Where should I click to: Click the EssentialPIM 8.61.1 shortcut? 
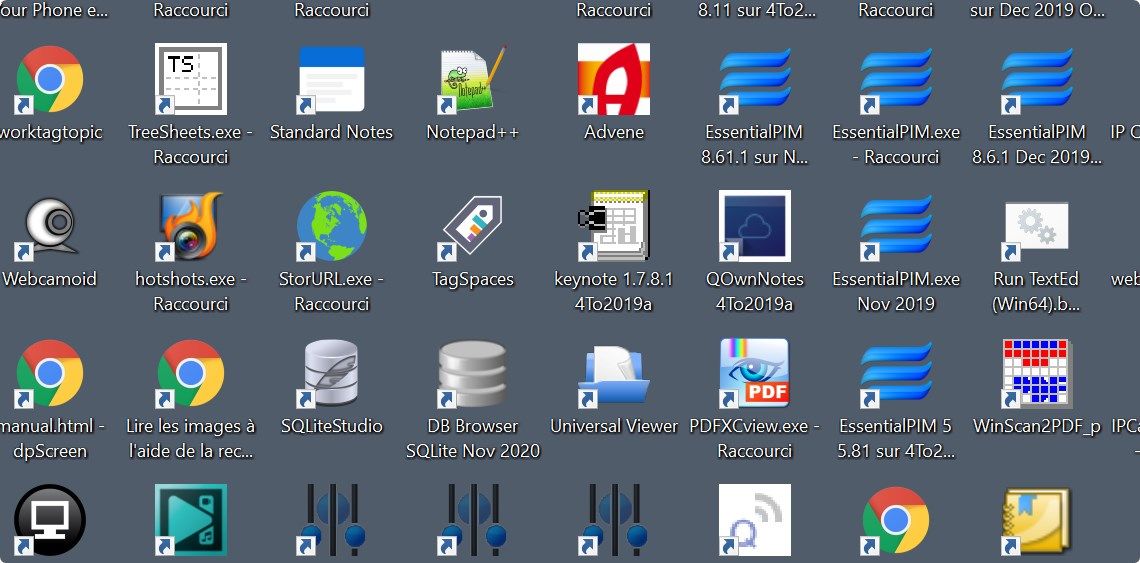[x=755, y=79]
